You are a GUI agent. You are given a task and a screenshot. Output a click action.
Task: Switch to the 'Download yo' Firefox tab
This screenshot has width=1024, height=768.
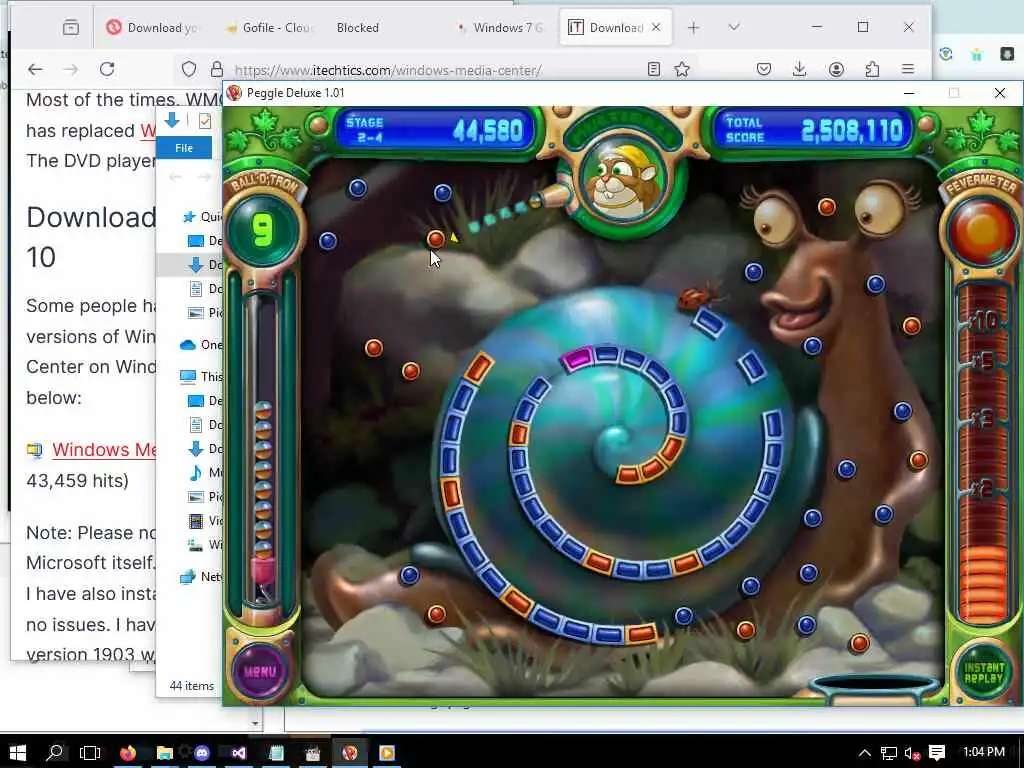tap(152, 27)
